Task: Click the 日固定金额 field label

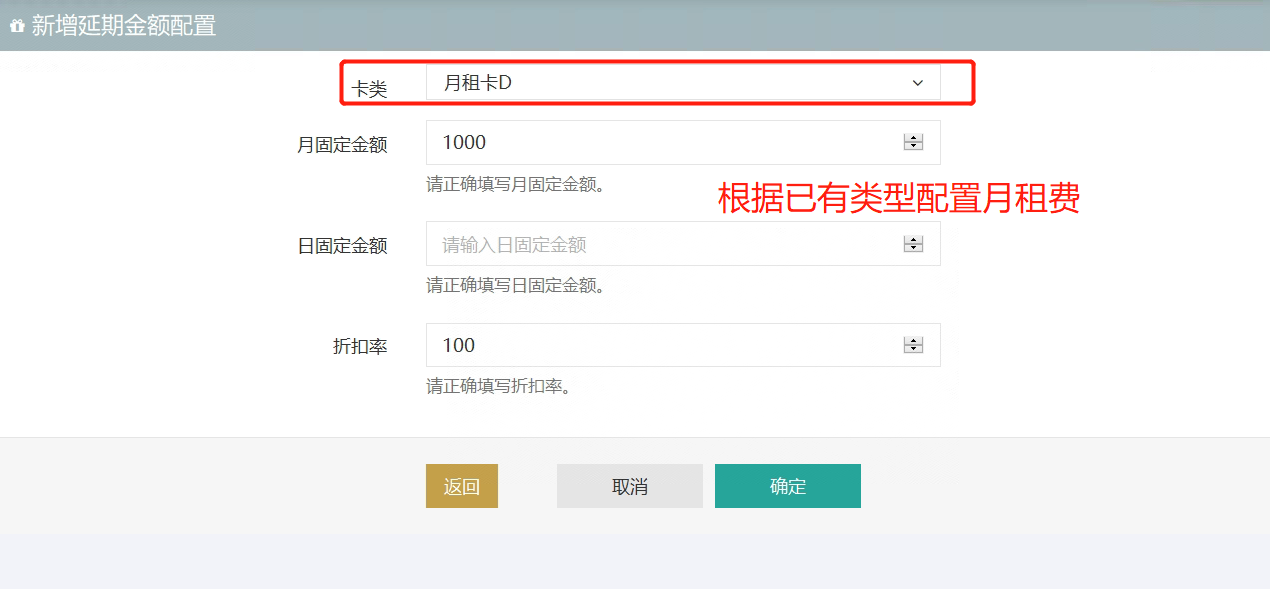Action: (x=342, y=245)
